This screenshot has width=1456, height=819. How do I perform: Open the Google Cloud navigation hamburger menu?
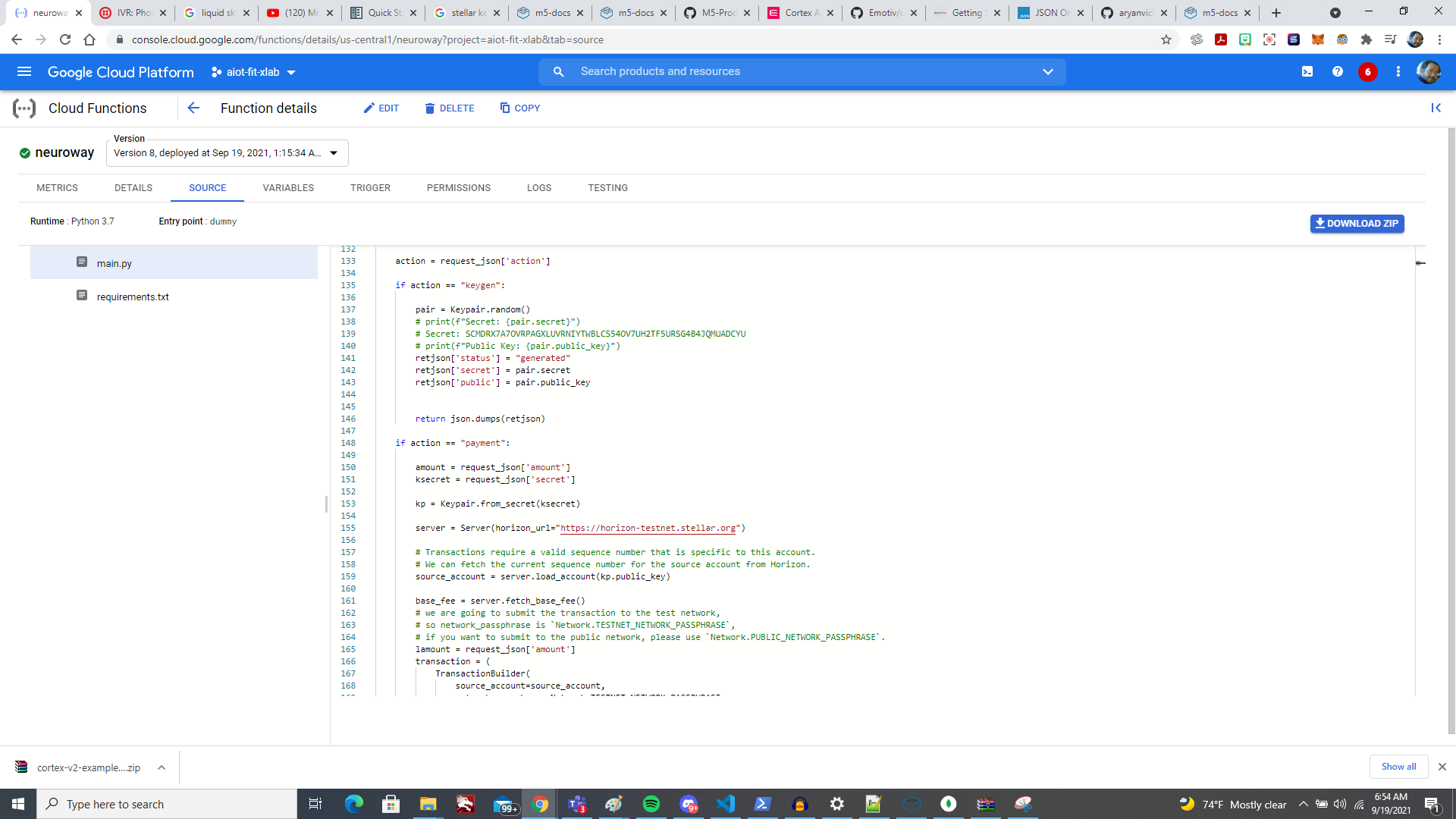[x=24, y=71]
